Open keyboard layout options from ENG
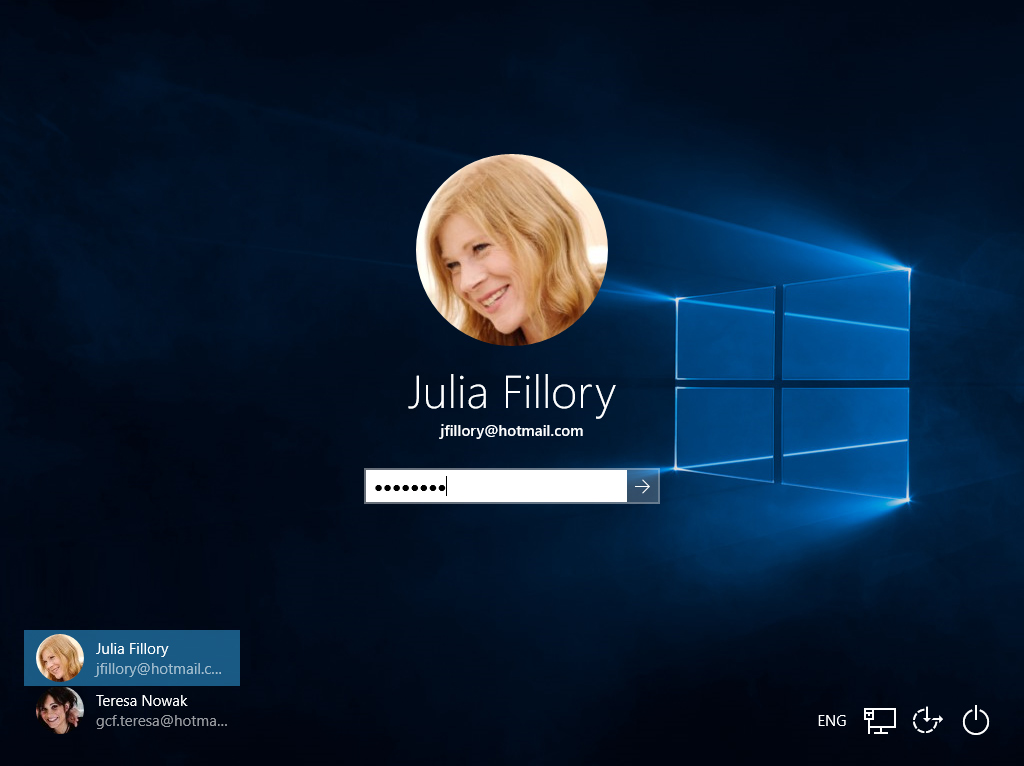 831,720
